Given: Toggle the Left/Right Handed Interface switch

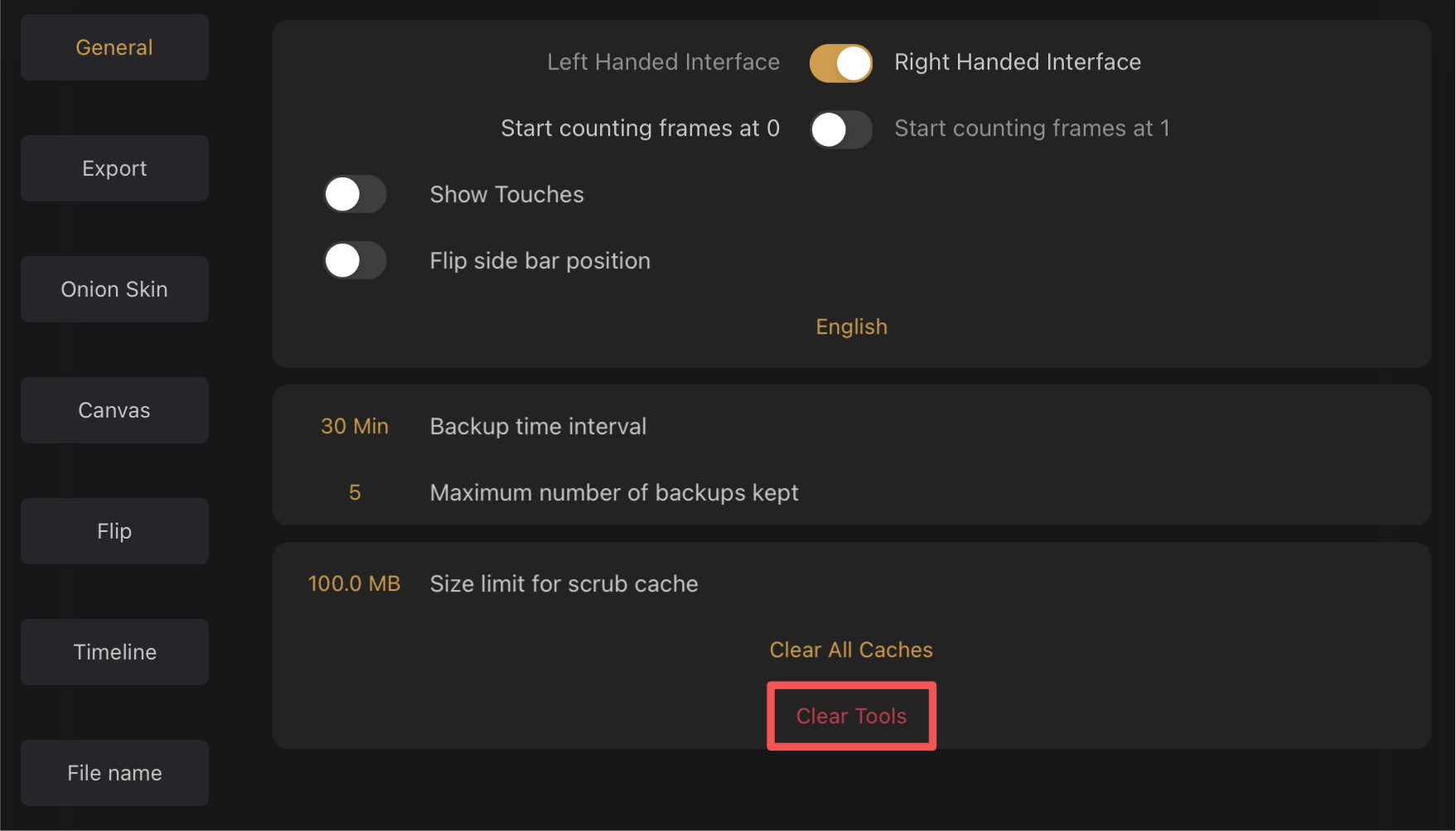Looking at the screenshot, I should click(840, 63).
